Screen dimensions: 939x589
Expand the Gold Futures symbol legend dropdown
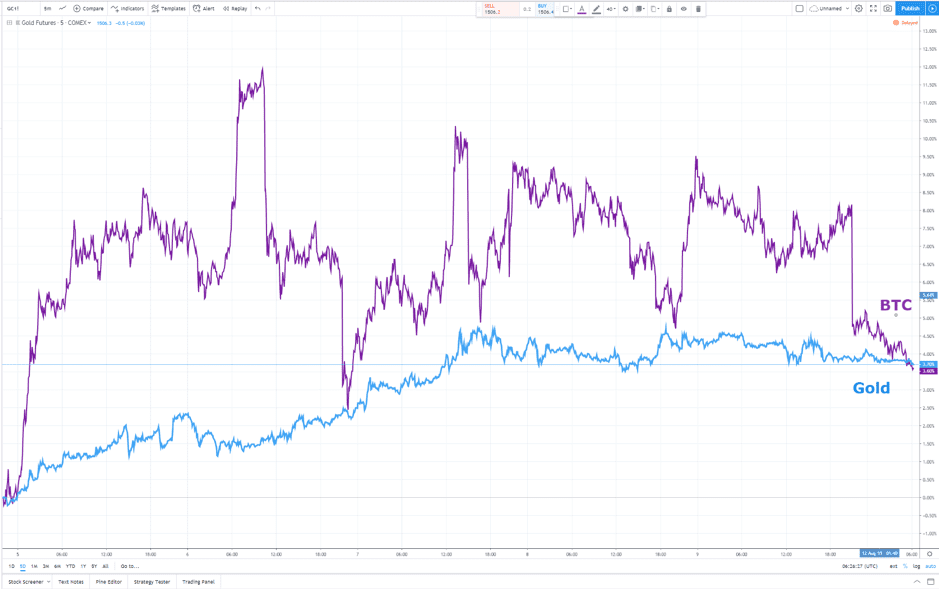point(89,23)
